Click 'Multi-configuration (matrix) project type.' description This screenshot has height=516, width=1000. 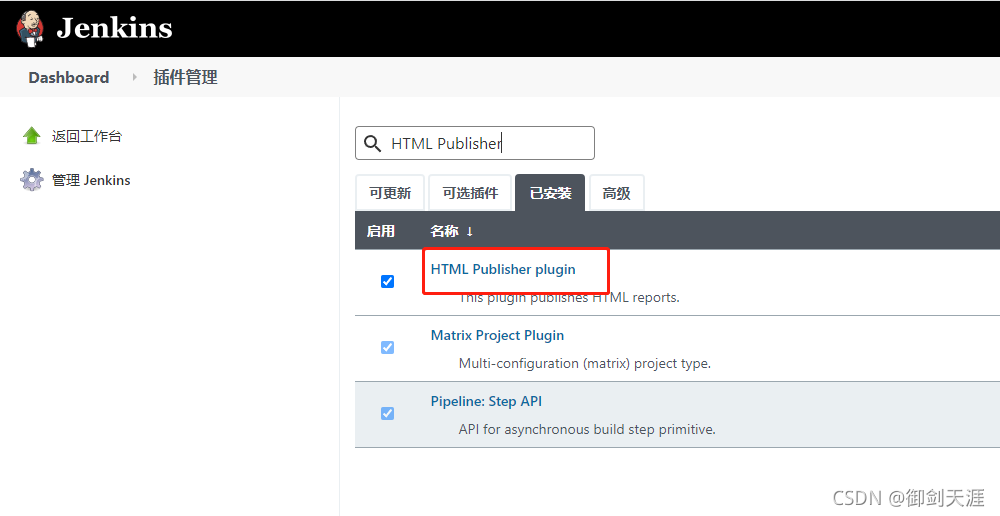(585, 364)
